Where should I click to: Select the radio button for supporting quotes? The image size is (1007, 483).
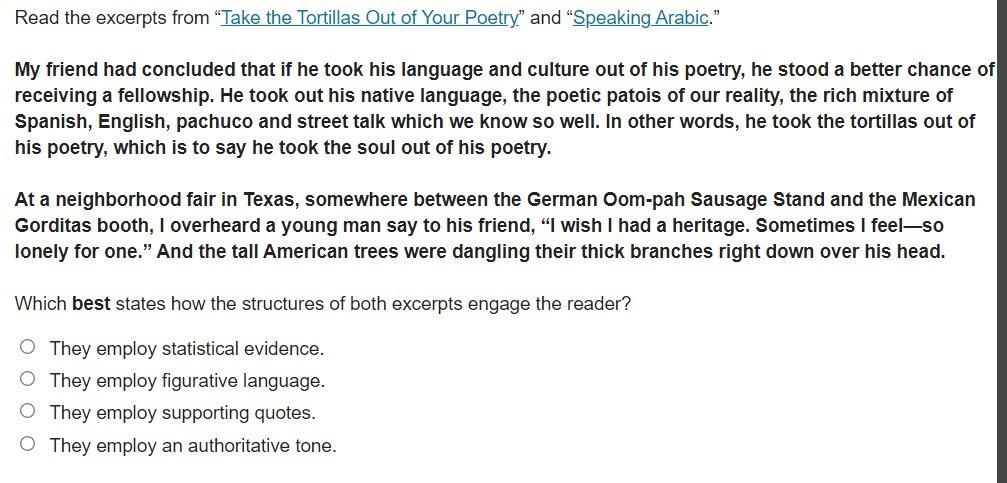click(27, 411)
